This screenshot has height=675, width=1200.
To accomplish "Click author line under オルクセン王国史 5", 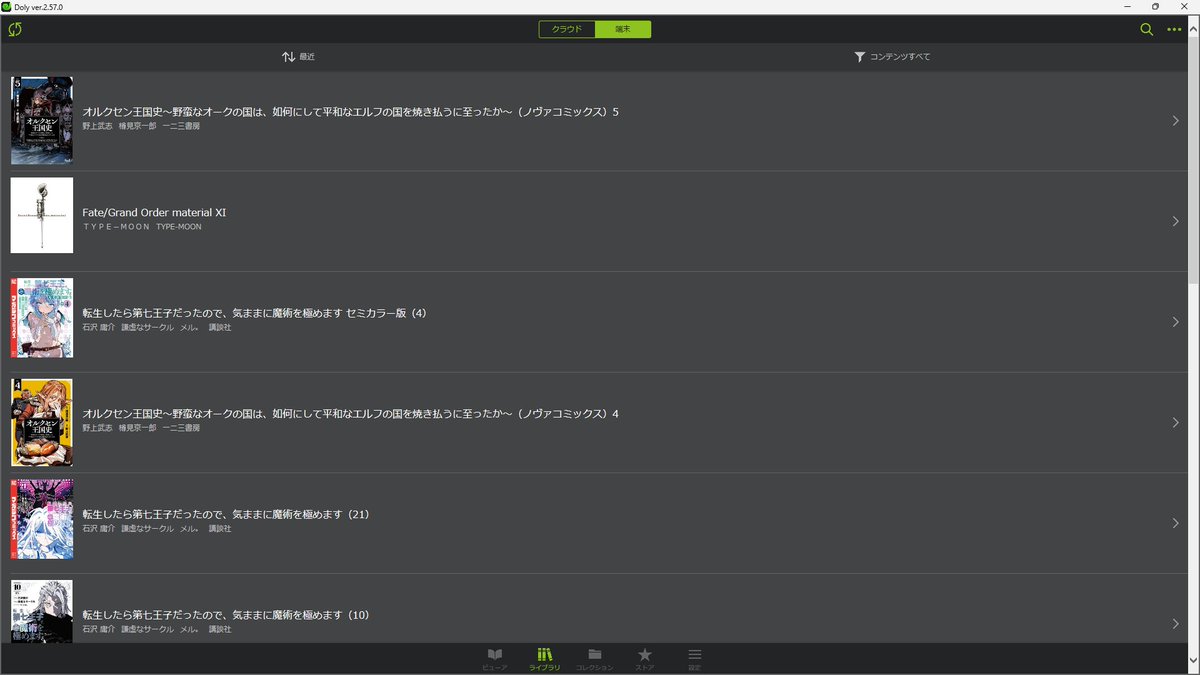I will [x=141, y=126].
